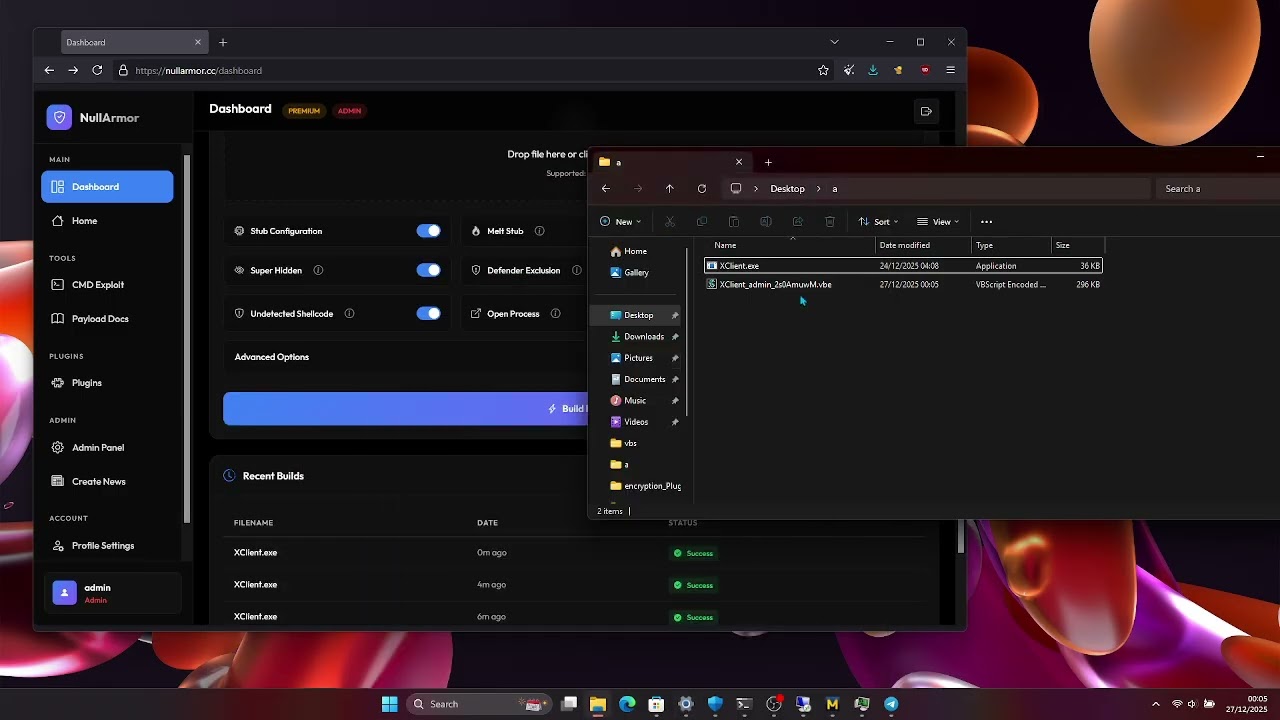Screen dimensions: 1280x720
Task: Click the blue Build button
Action: point(405,408)
